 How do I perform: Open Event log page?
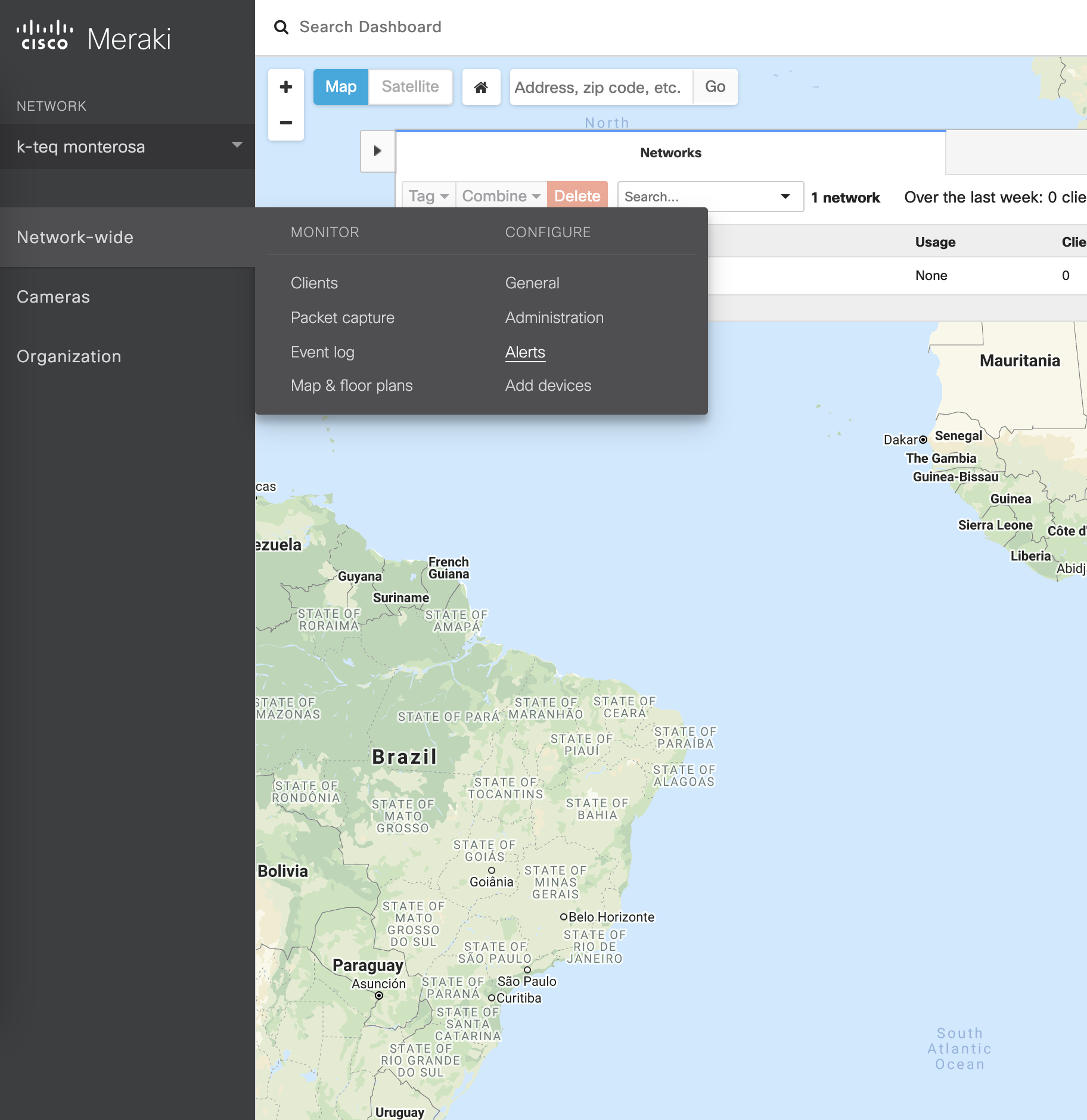(322, 352)
